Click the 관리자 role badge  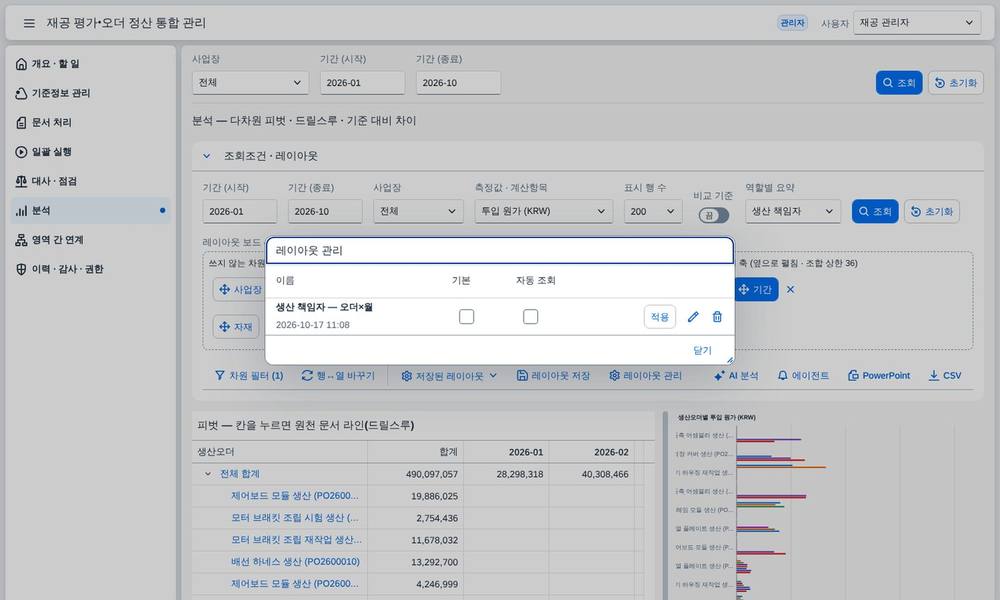pos(793,23)
